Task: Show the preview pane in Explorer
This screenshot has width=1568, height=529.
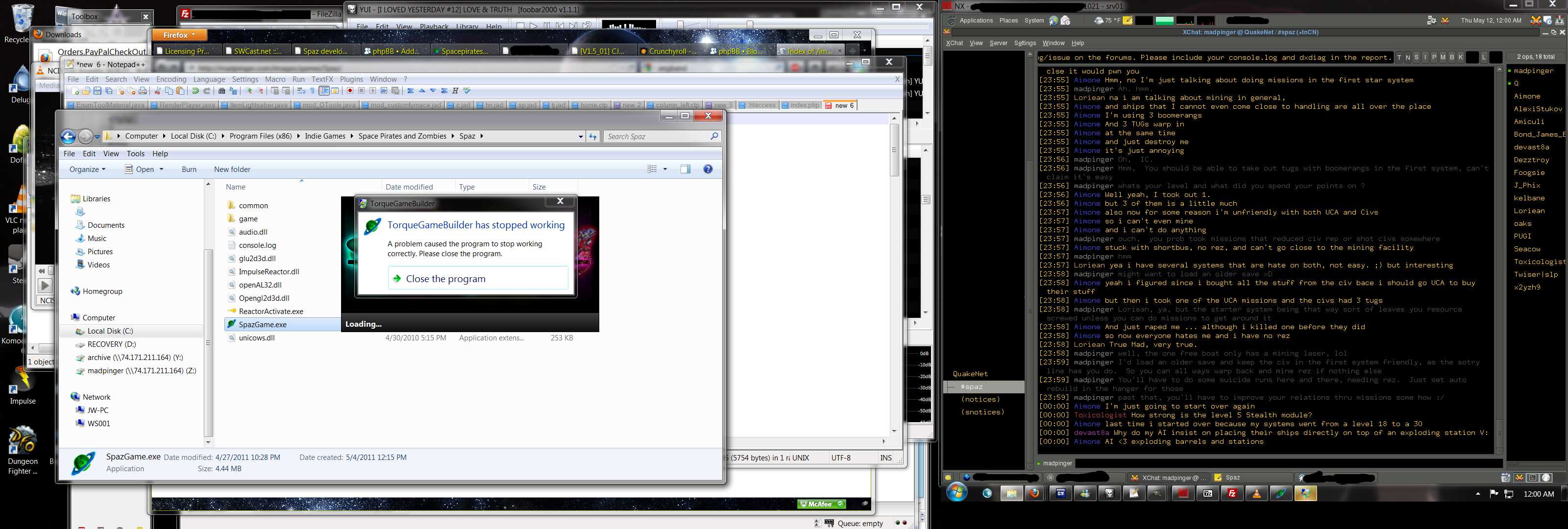Action: pos(686,169)
